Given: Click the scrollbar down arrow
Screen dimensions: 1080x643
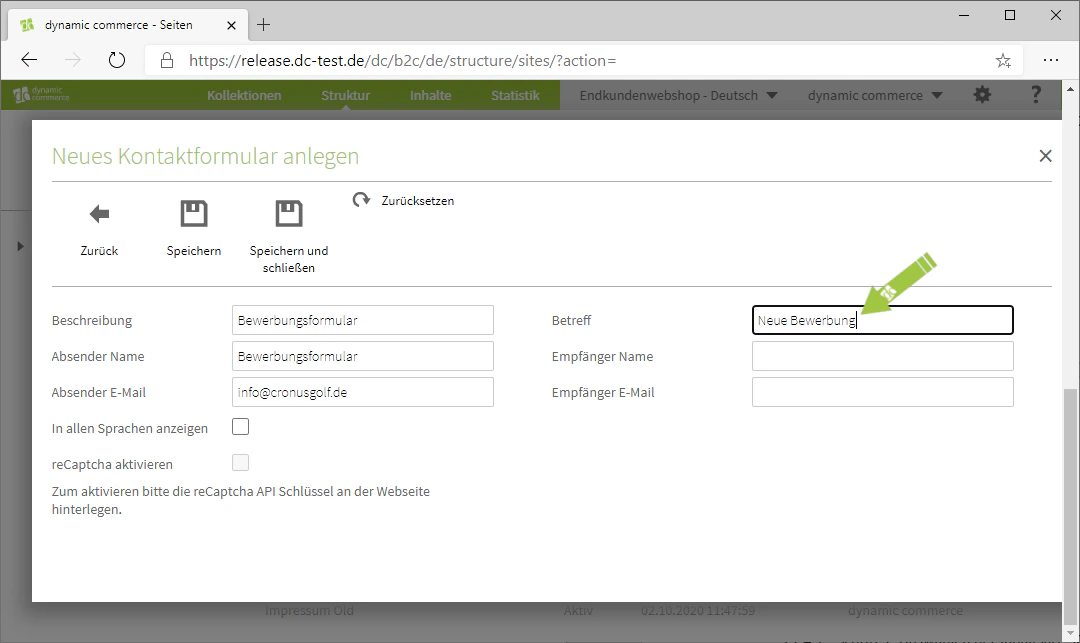Looking at the screenshot, I should coord(1070,633).
